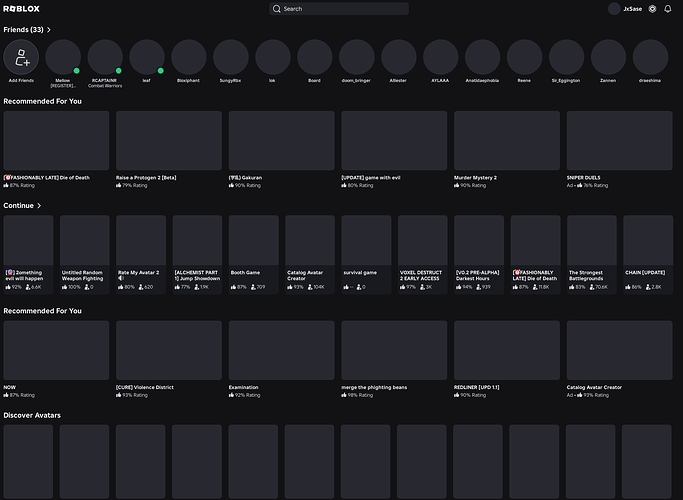Continue [ALCHEMIST PART 1] Jump Showdown
This screenshot has width=683, height=500.
(197, 254)
